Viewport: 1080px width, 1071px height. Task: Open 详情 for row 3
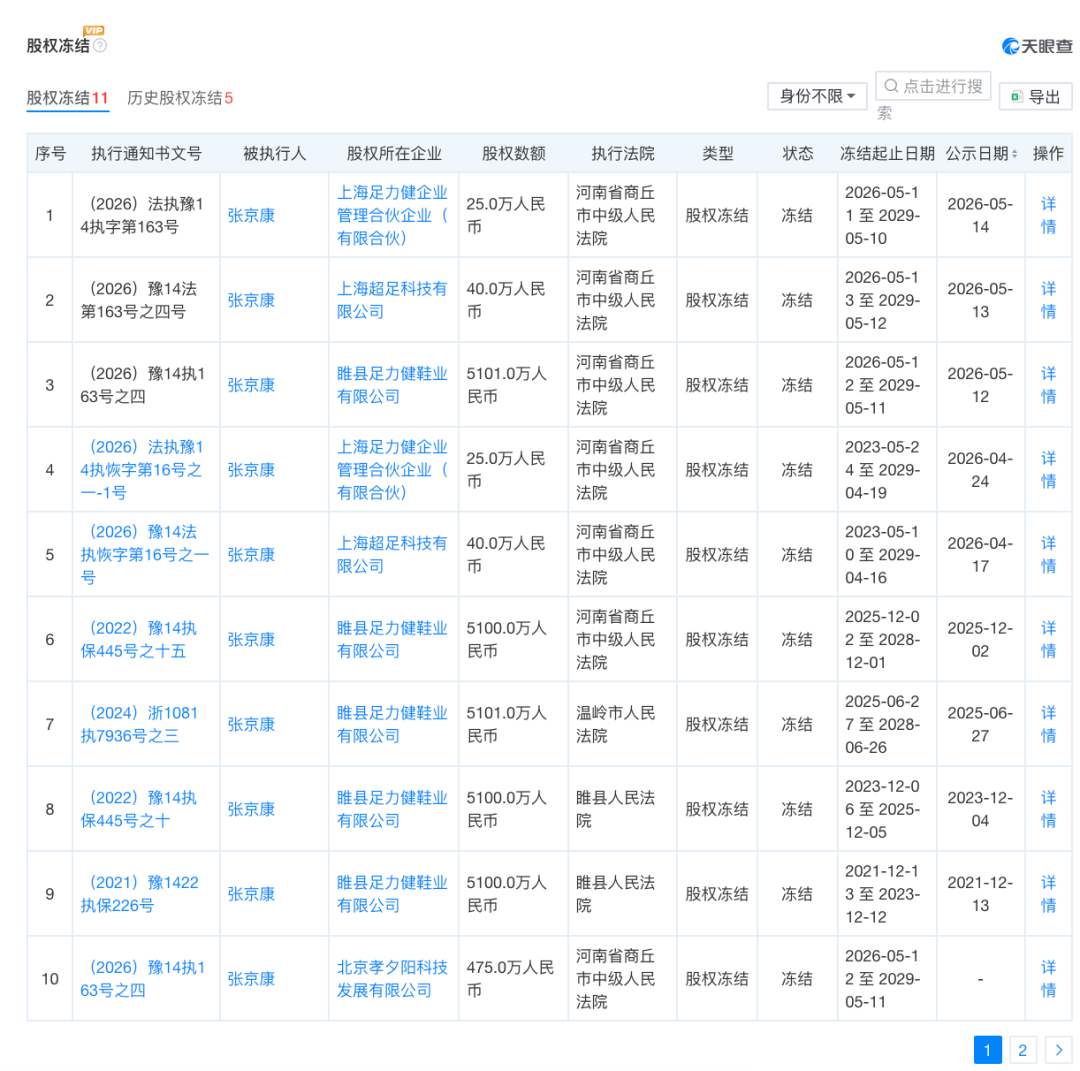pos(1048,384)
